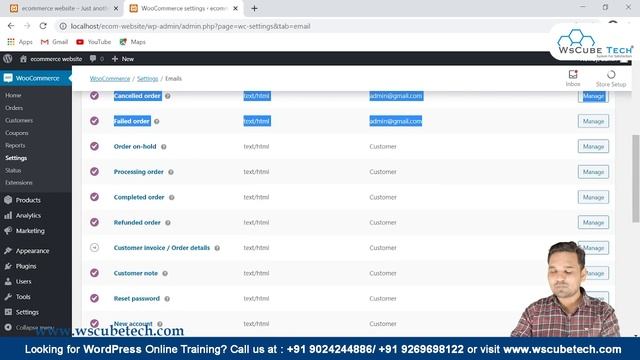This screenshot has width=640, height=360.
Task: Select WooCommerce in the sidebar
Action: pyautogui.click(x=36, y=78)
